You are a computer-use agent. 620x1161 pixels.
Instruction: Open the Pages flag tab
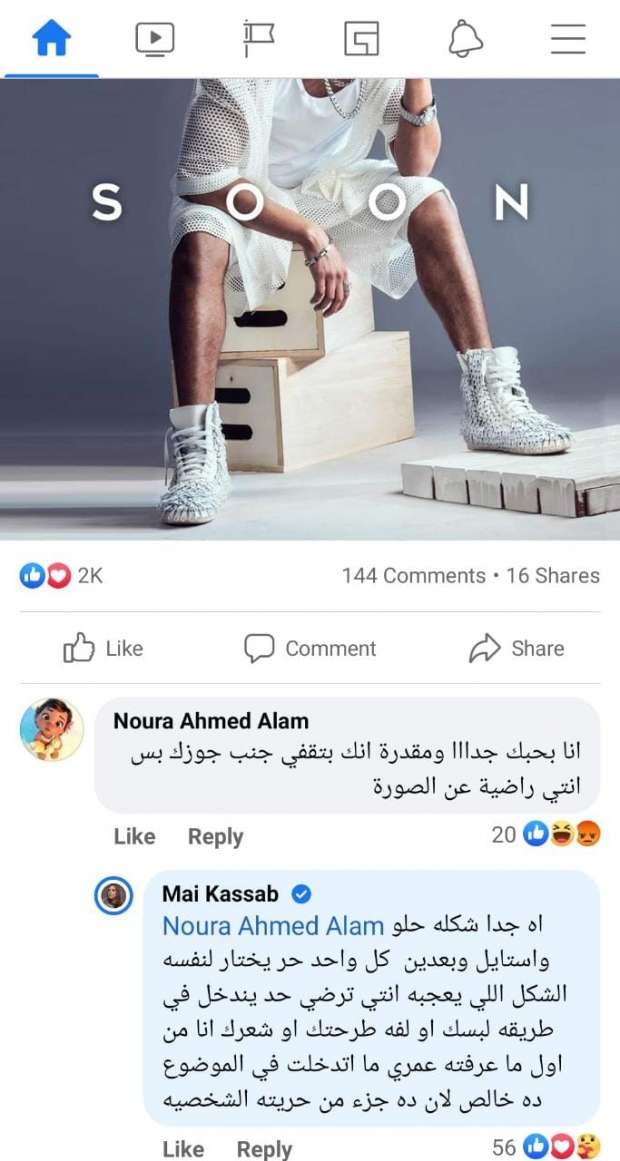259,39
